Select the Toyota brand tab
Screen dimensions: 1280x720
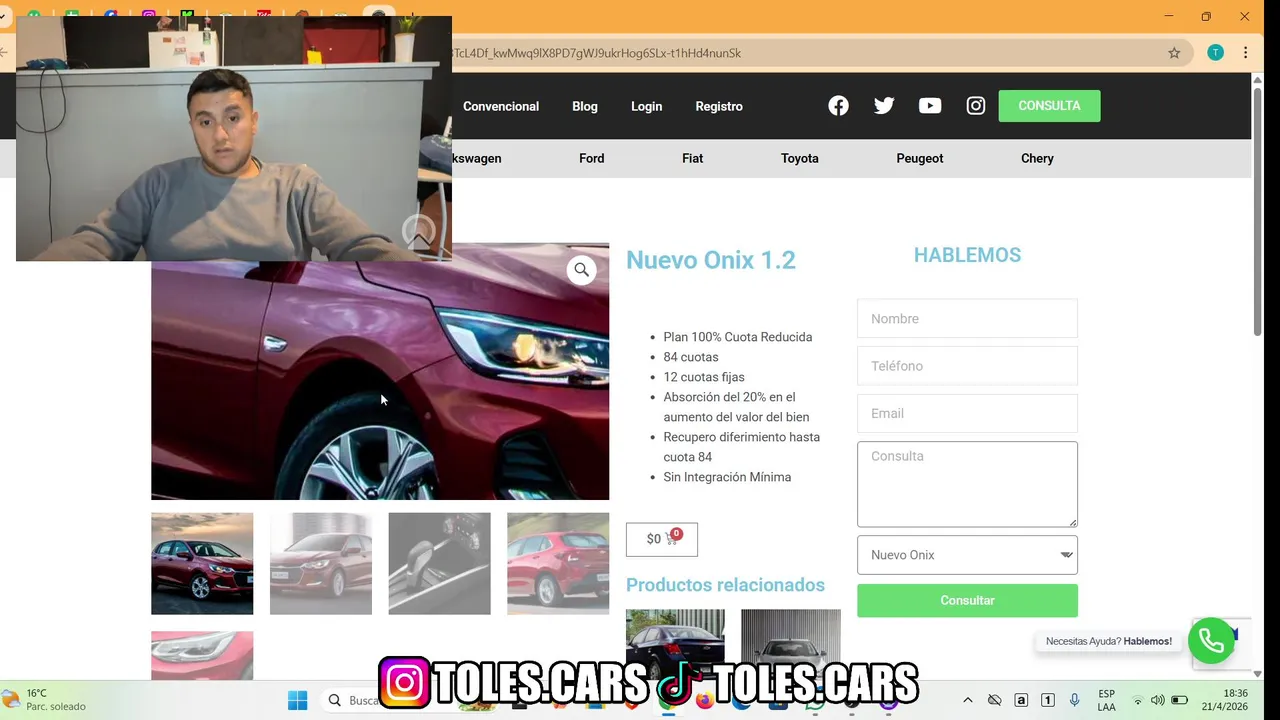[800, 158]
